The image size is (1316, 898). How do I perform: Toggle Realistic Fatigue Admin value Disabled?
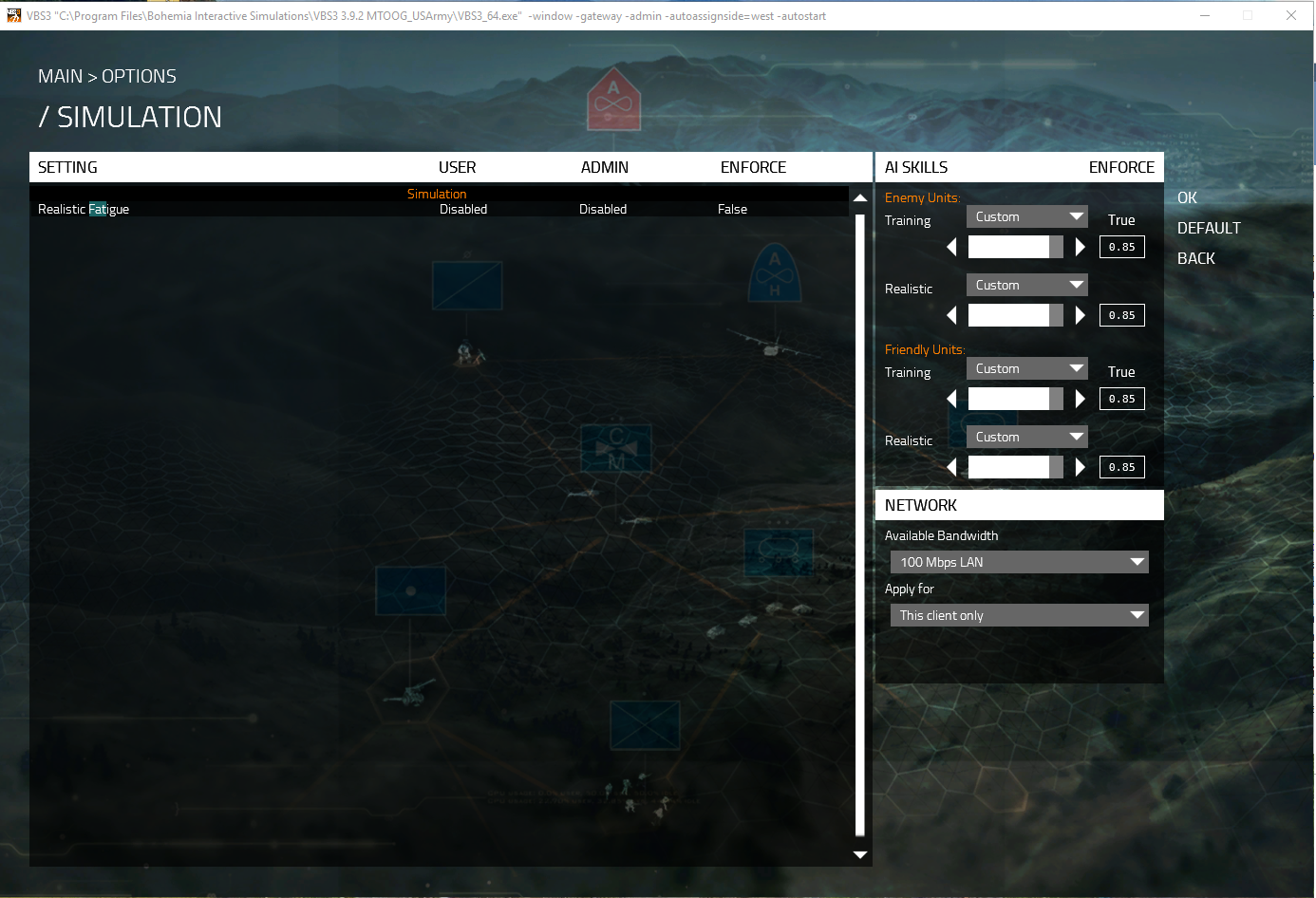pyautogui.click(x=603, y=209)
